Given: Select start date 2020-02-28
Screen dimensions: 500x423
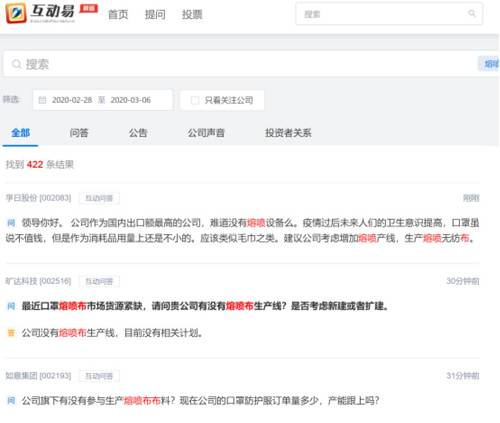Looking at the screenshot, I should click(72, 100).
